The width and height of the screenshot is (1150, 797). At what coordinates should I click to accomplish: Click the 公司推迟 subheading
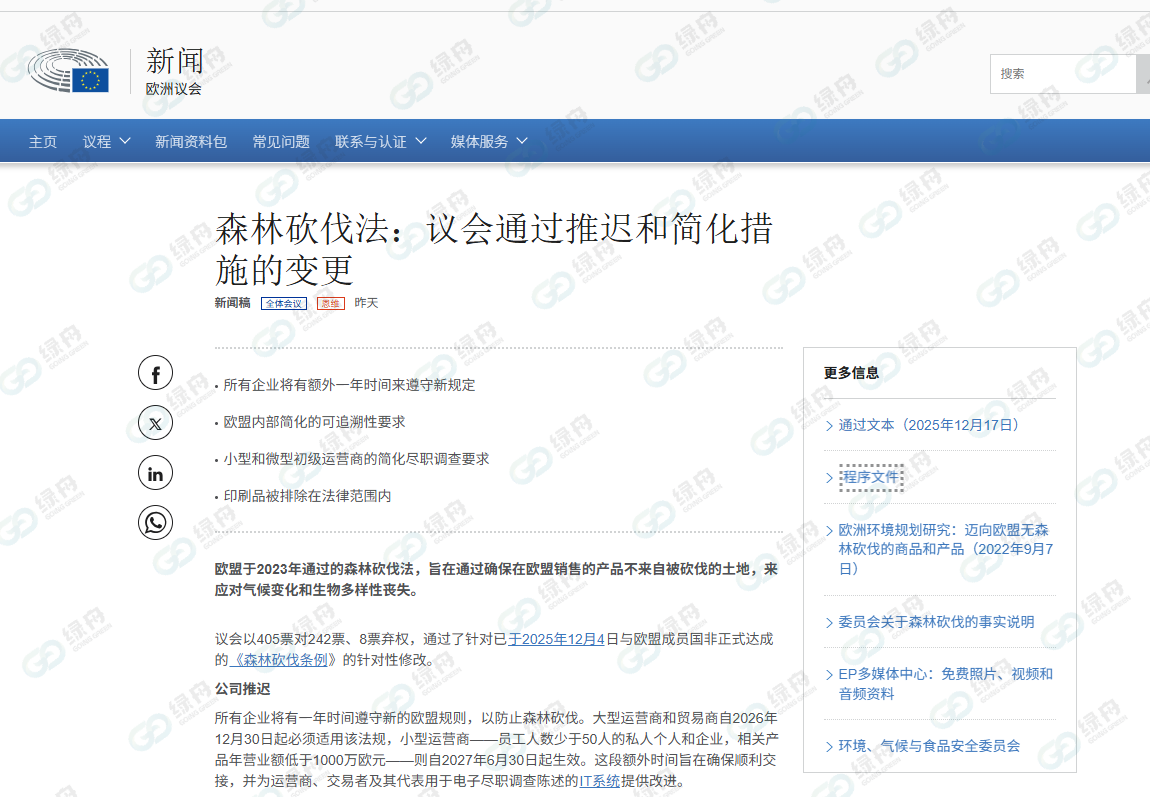click(242, 689)
